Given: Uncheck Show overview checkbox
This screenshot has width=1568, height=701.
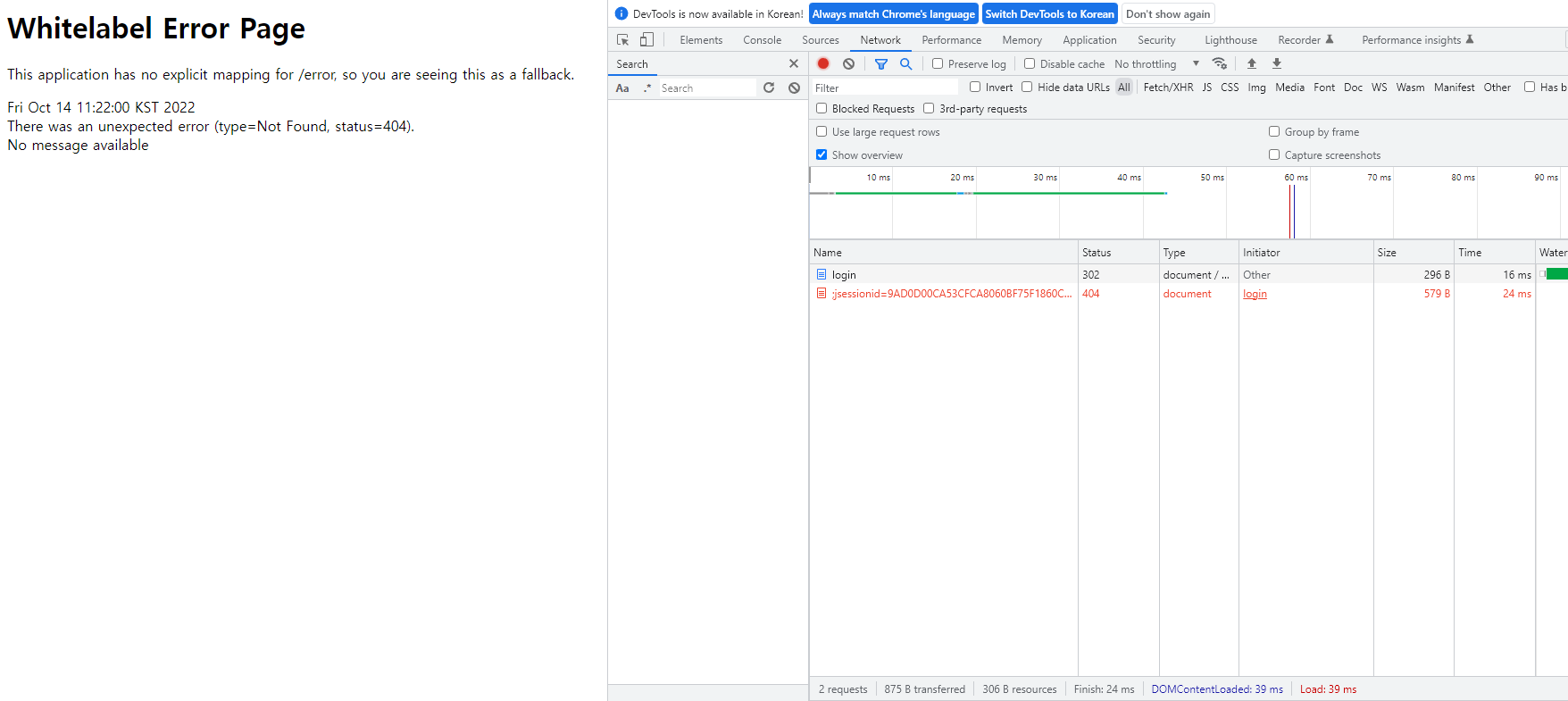Looking at the screenshot, I should pos(822,154).
